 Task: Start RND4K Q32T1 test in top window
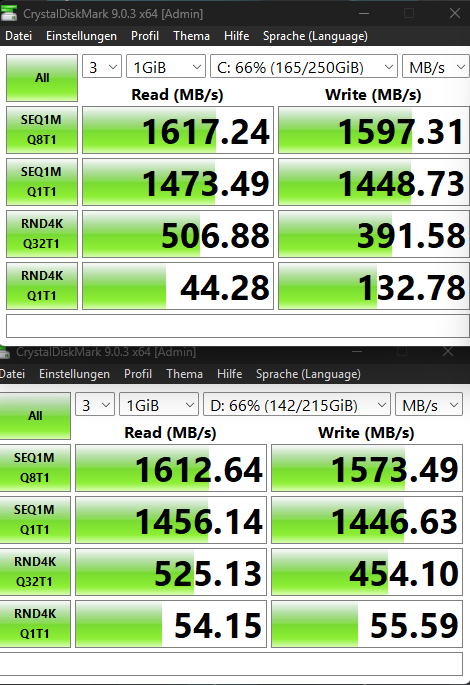(42, 234)
